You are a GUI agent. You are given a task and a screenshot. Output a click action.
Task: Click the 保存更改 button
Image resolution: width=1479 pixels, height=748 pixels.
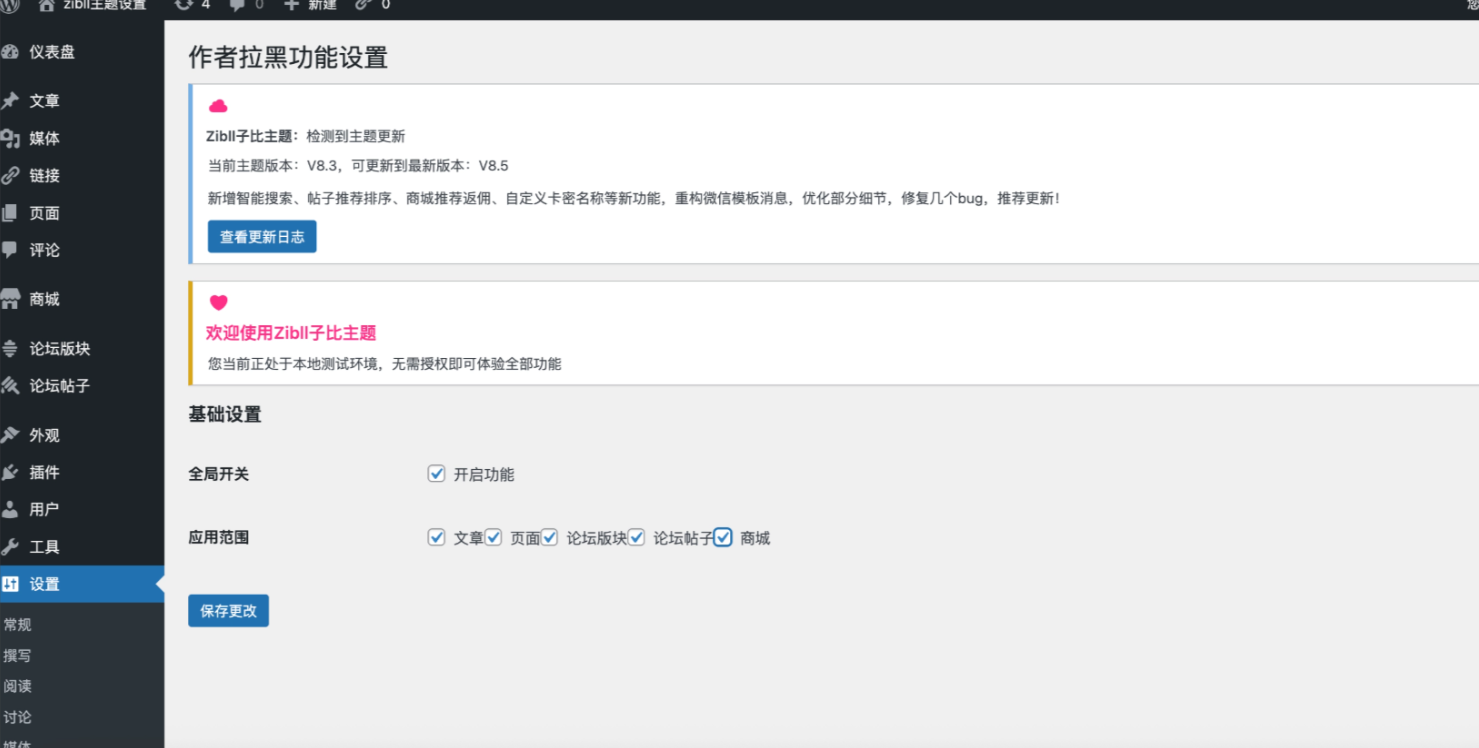(x=228, y=610)
